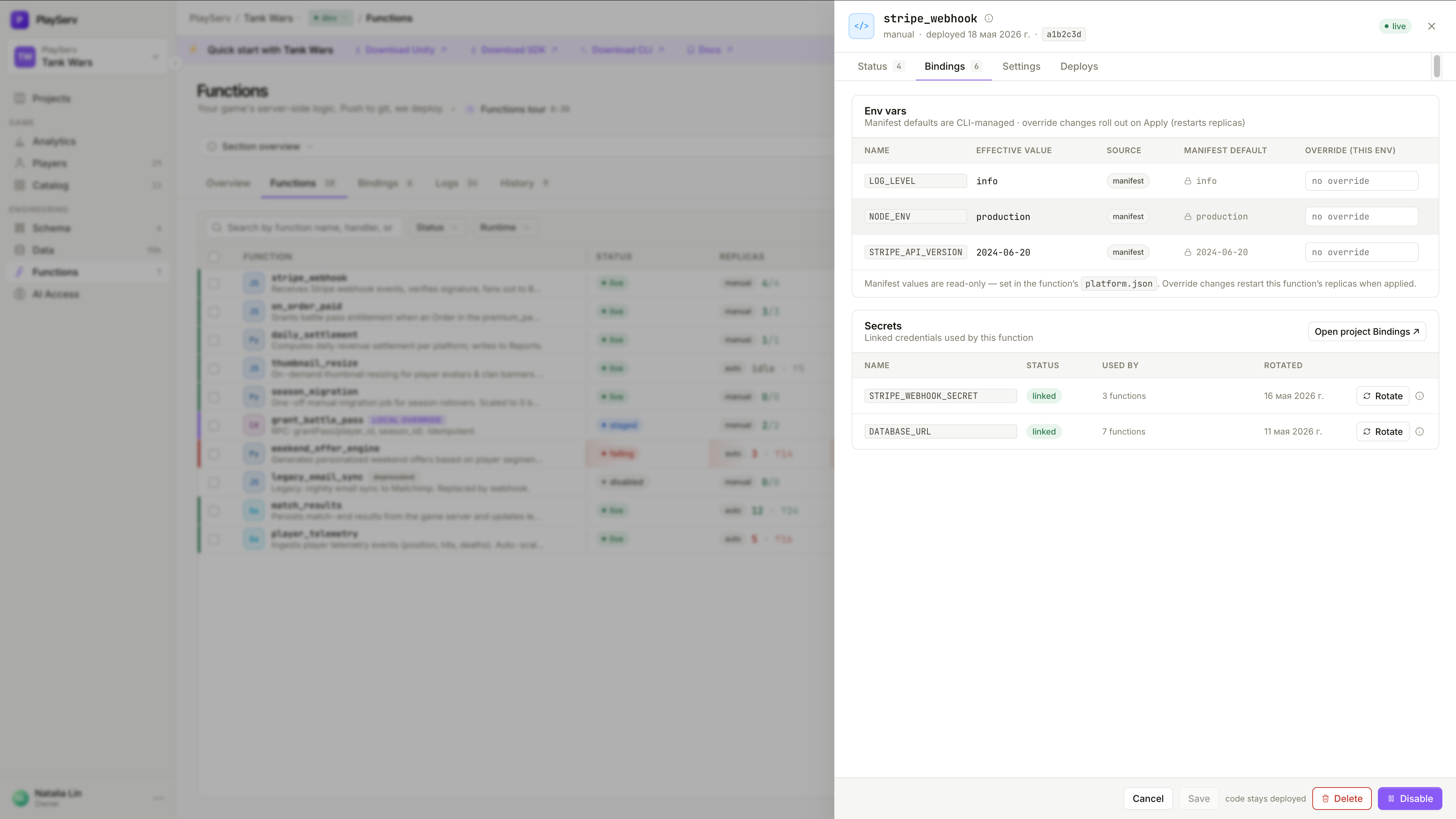Open Analytics in the background sidebar
The height and width of the screenshot is (819, 1456).
click(x=87, y=141)
